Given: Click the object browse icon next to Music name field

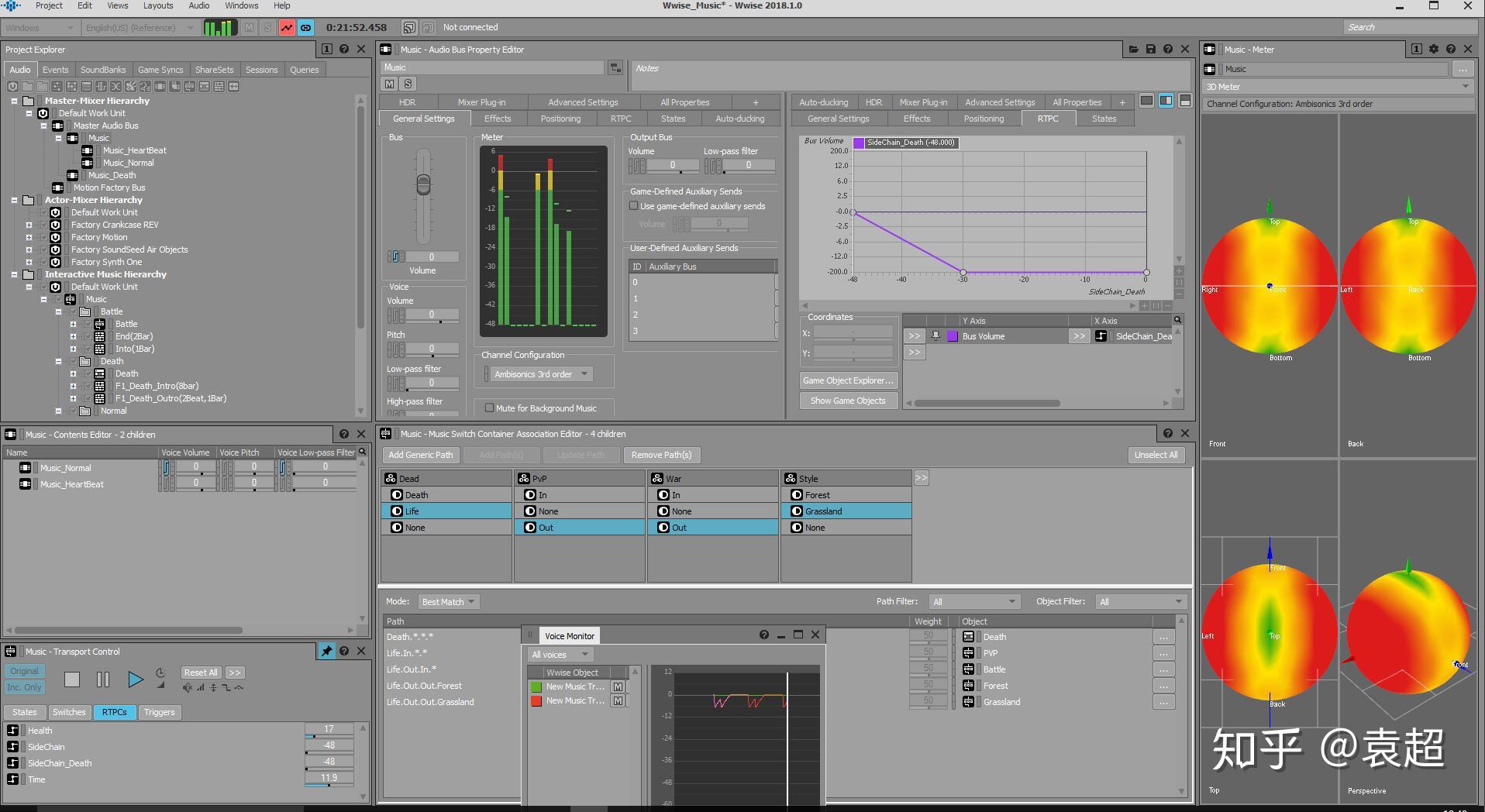Looking at the screenshot, I should [x=615, y=67].
